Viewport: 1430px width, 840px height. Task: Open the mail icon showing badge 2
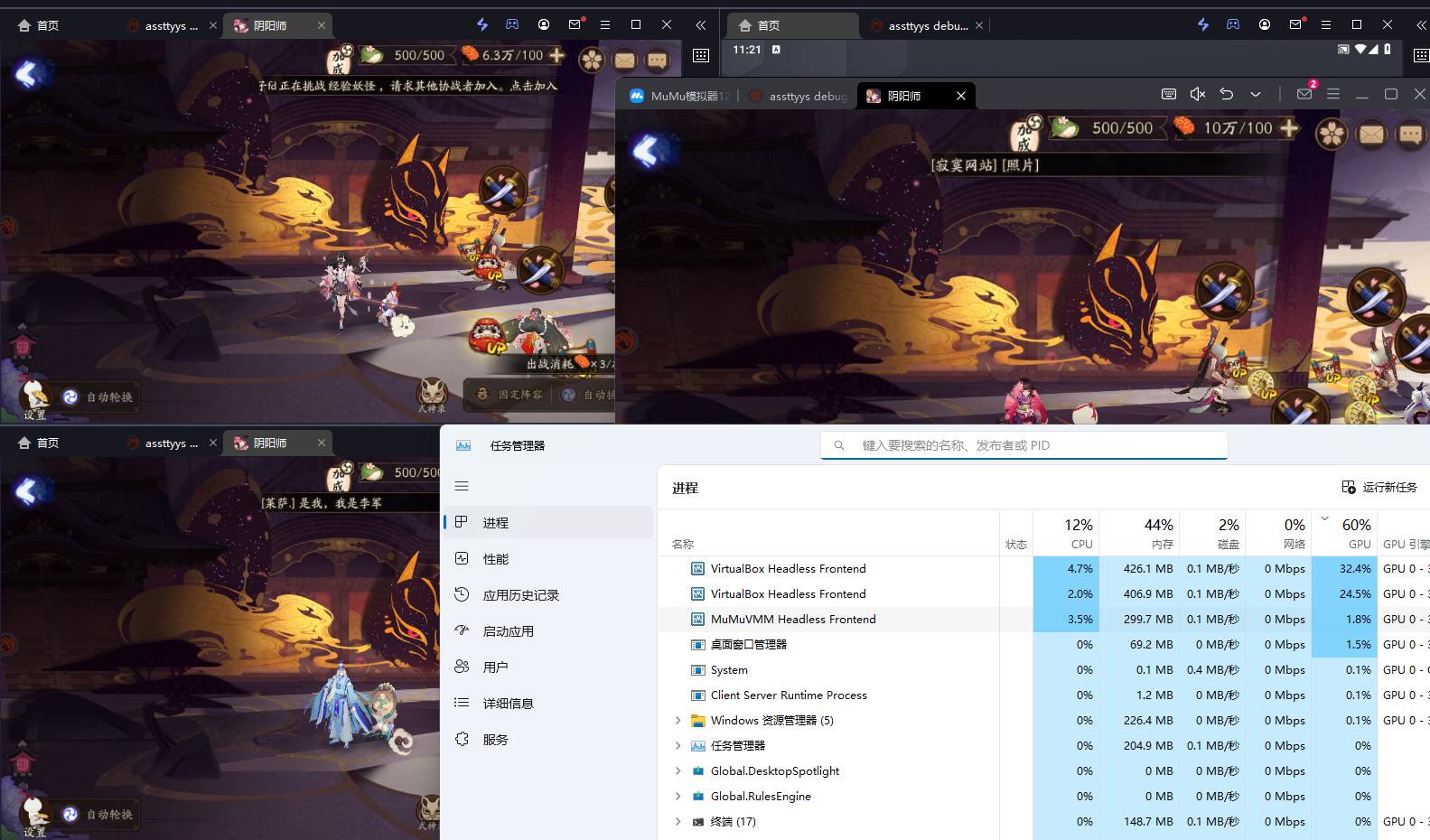click(1304, 94)
